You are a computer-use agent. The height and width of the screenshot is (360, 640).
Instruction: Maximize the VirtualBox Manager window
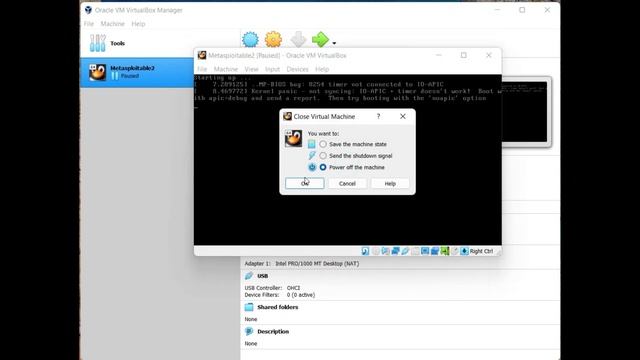[x=522, y=10]
